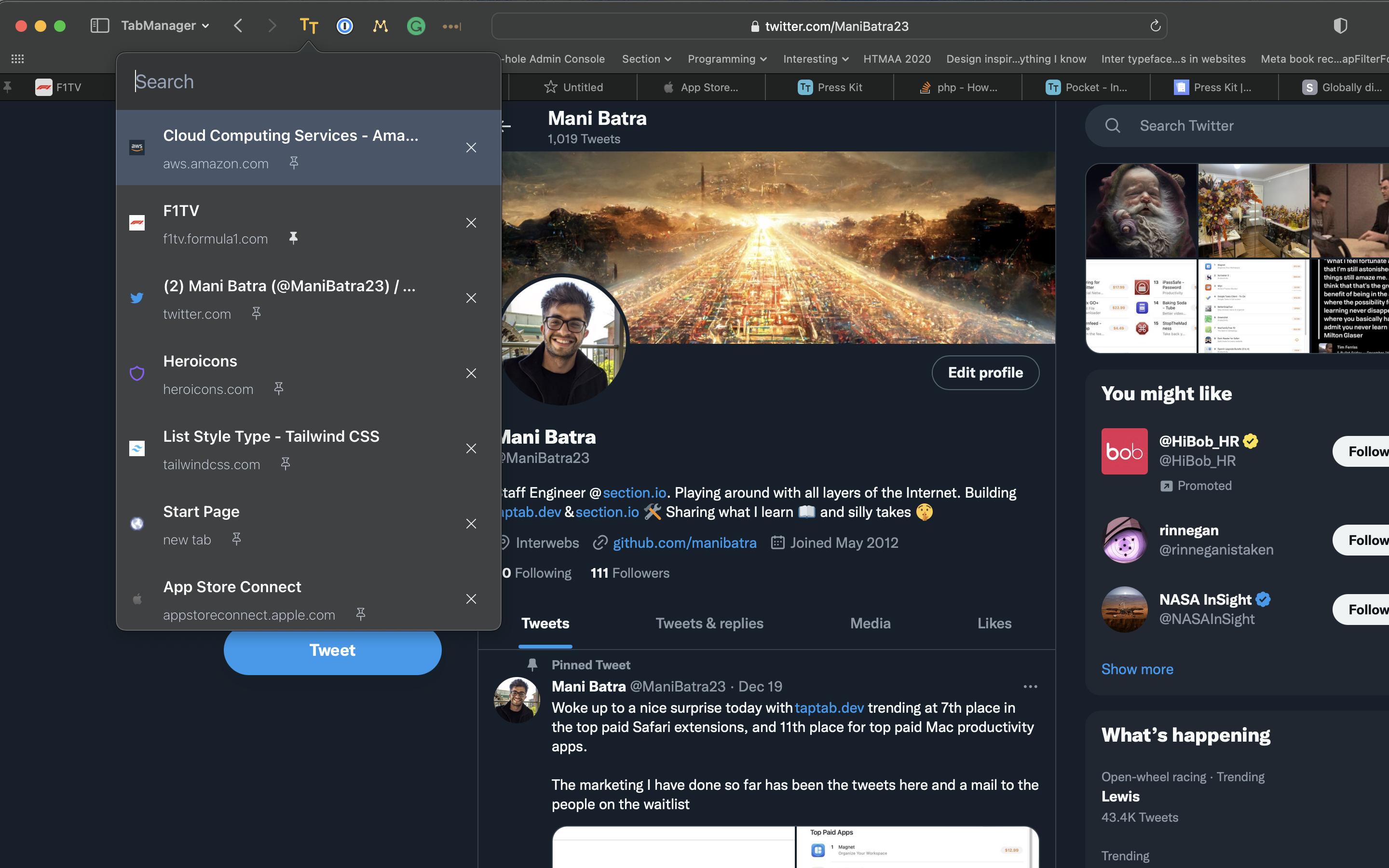The width and height of the screenshot is (1389, 868).
Task: Toggle pin for appstoreconnect.apple.com tab
Action: [x=360, y=614]
